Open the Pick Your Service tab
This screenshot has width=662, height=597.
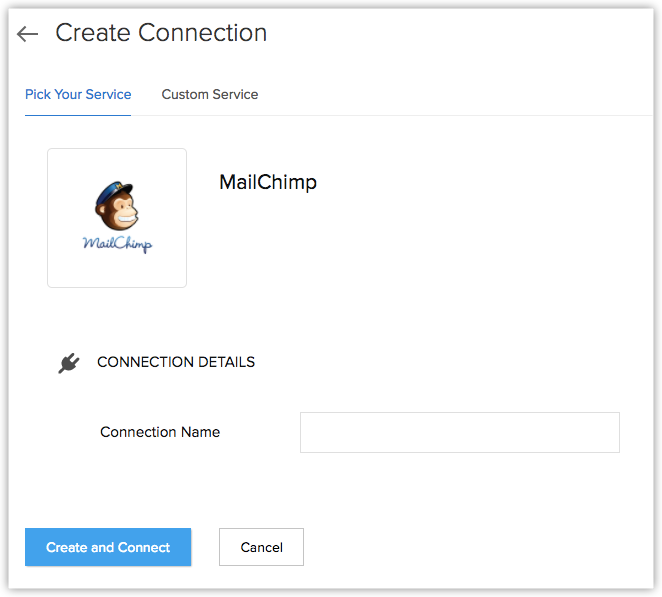coord(78,94)
